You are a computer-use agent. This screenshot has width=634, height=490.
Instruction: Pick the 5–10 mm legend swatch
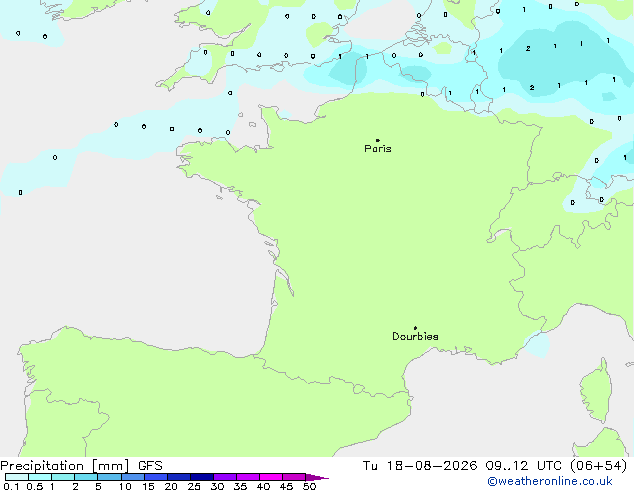tap(109, 477)
